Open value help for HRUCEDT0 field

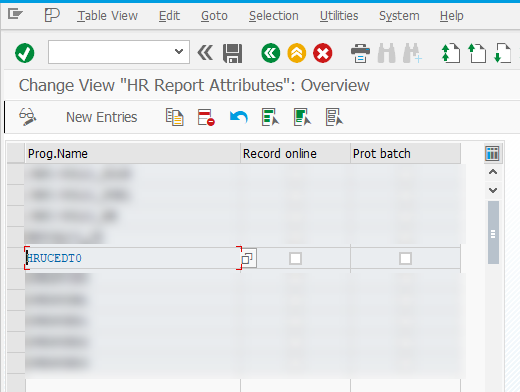(x=249, y=258)
